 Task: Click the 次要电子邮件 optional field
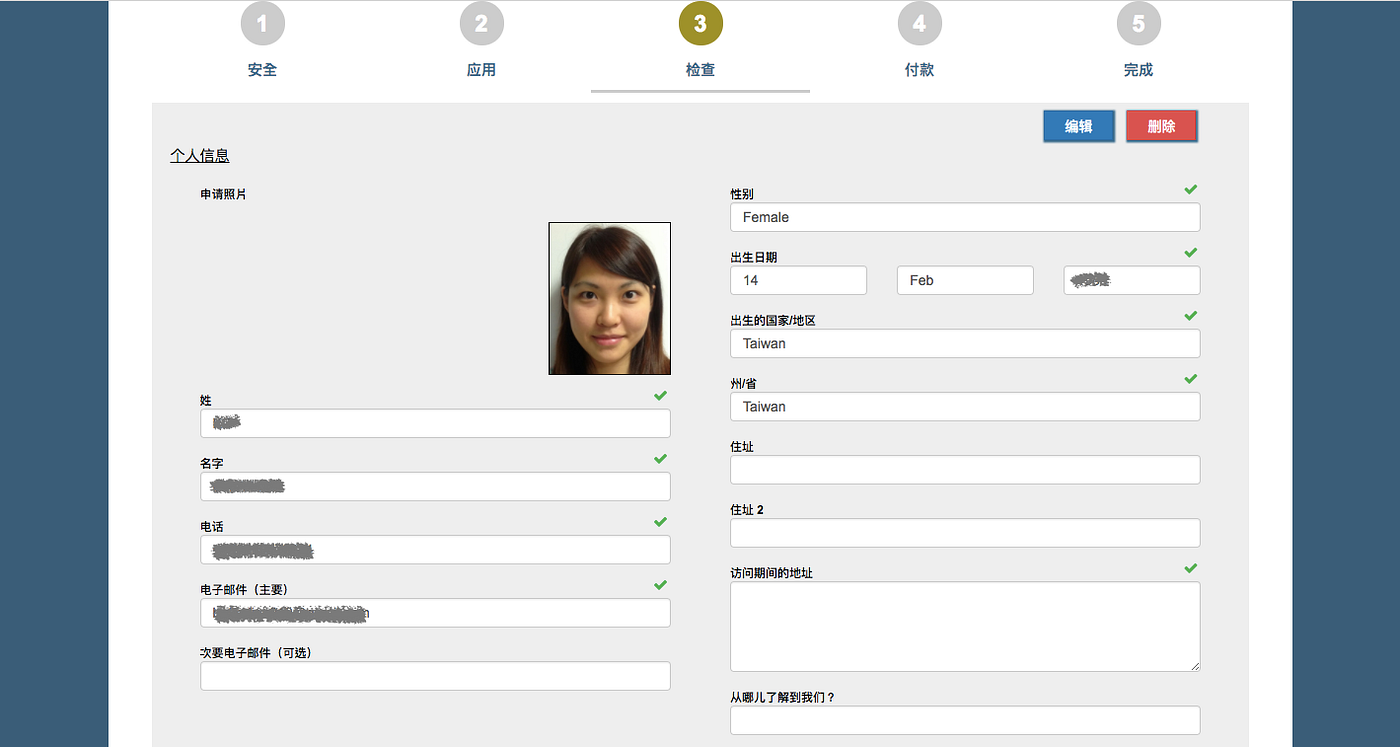coord(435,676)
